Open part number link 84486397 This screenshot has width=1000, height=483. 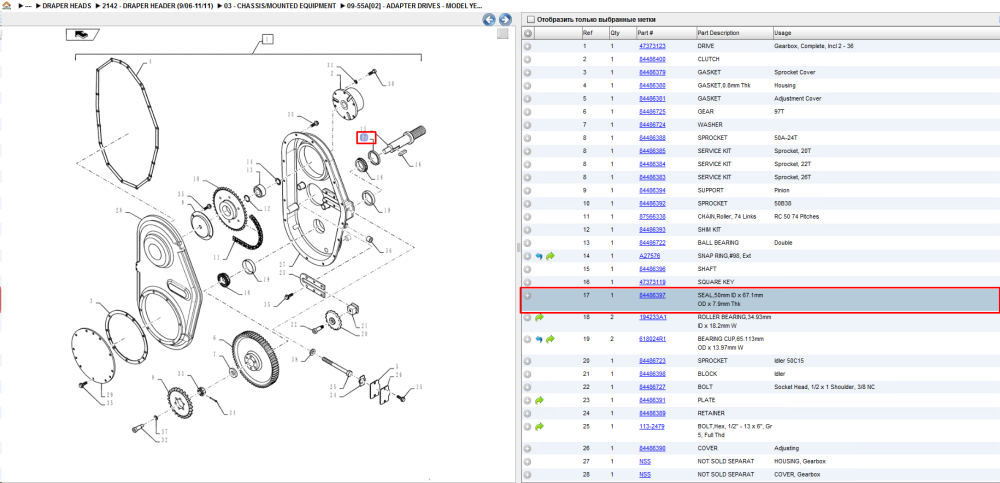coord(652,295)
